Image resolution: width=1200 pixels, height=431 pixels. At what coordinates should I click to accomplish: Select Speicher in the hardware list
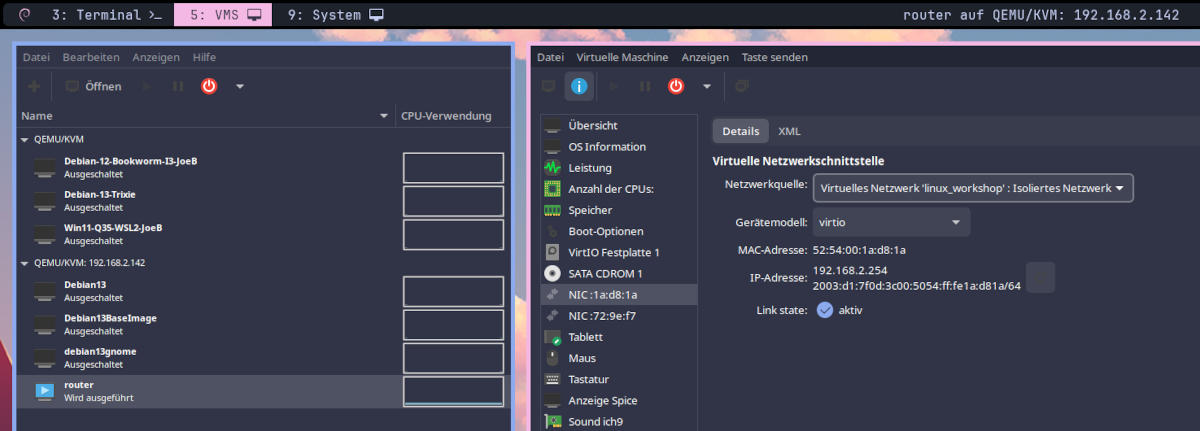[x=618, y=211]
